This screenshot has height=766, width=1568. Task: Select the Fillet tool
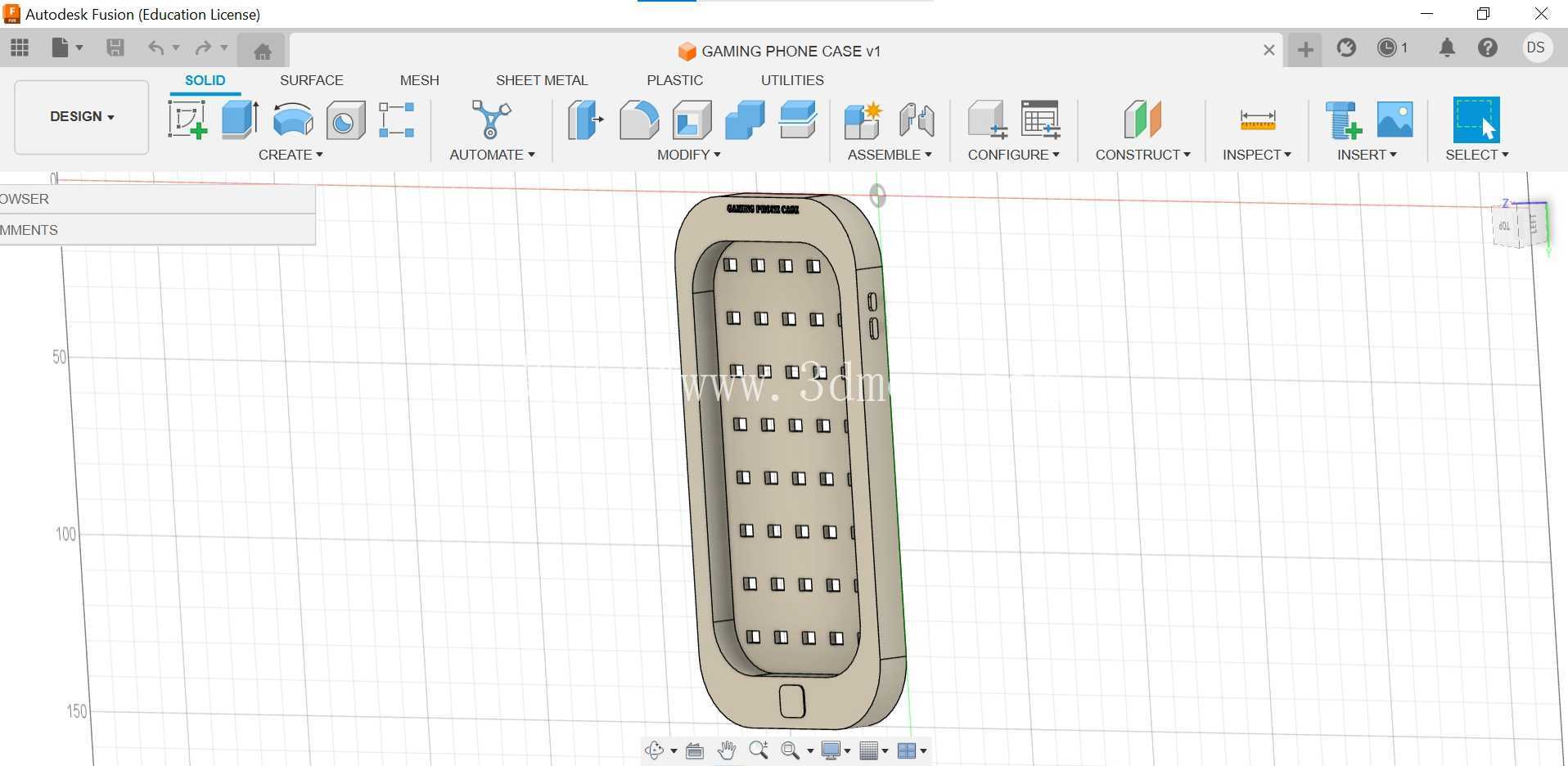(638, 119)
